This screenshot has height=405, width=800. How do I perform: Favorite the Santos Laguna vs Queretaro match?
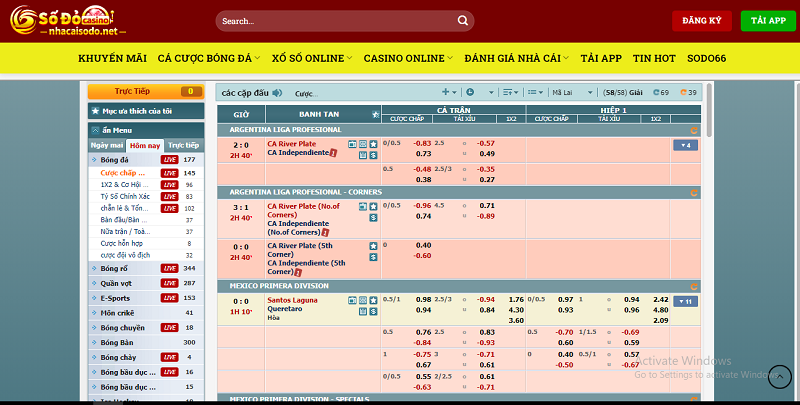[x=373, y=300]
